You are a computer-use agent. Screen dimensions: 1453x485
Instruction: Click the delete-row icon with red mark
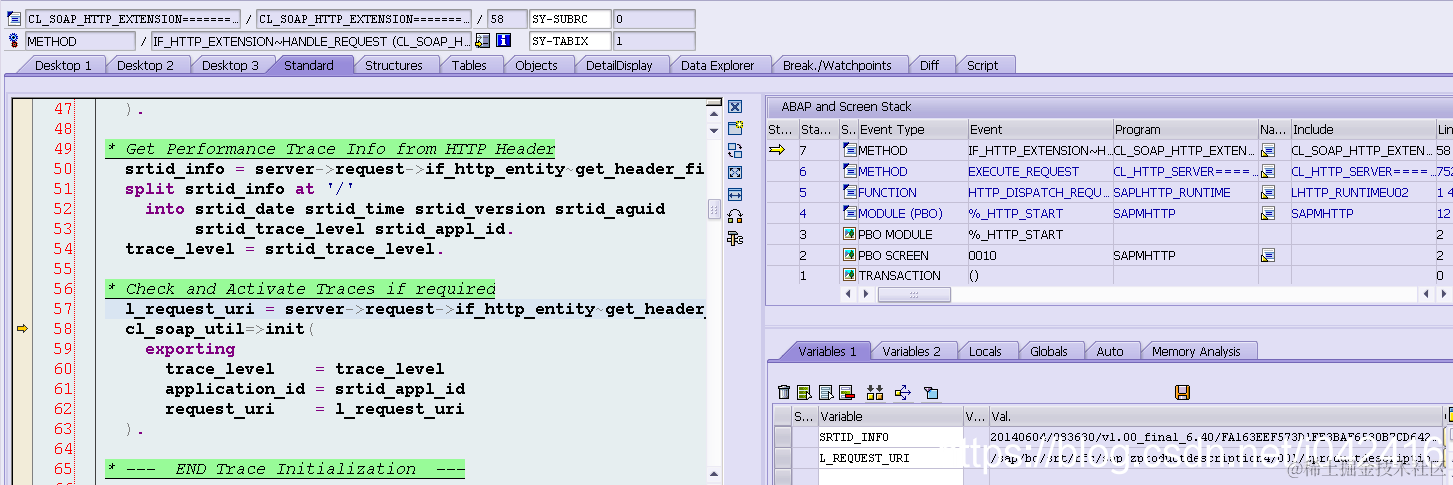846,393
